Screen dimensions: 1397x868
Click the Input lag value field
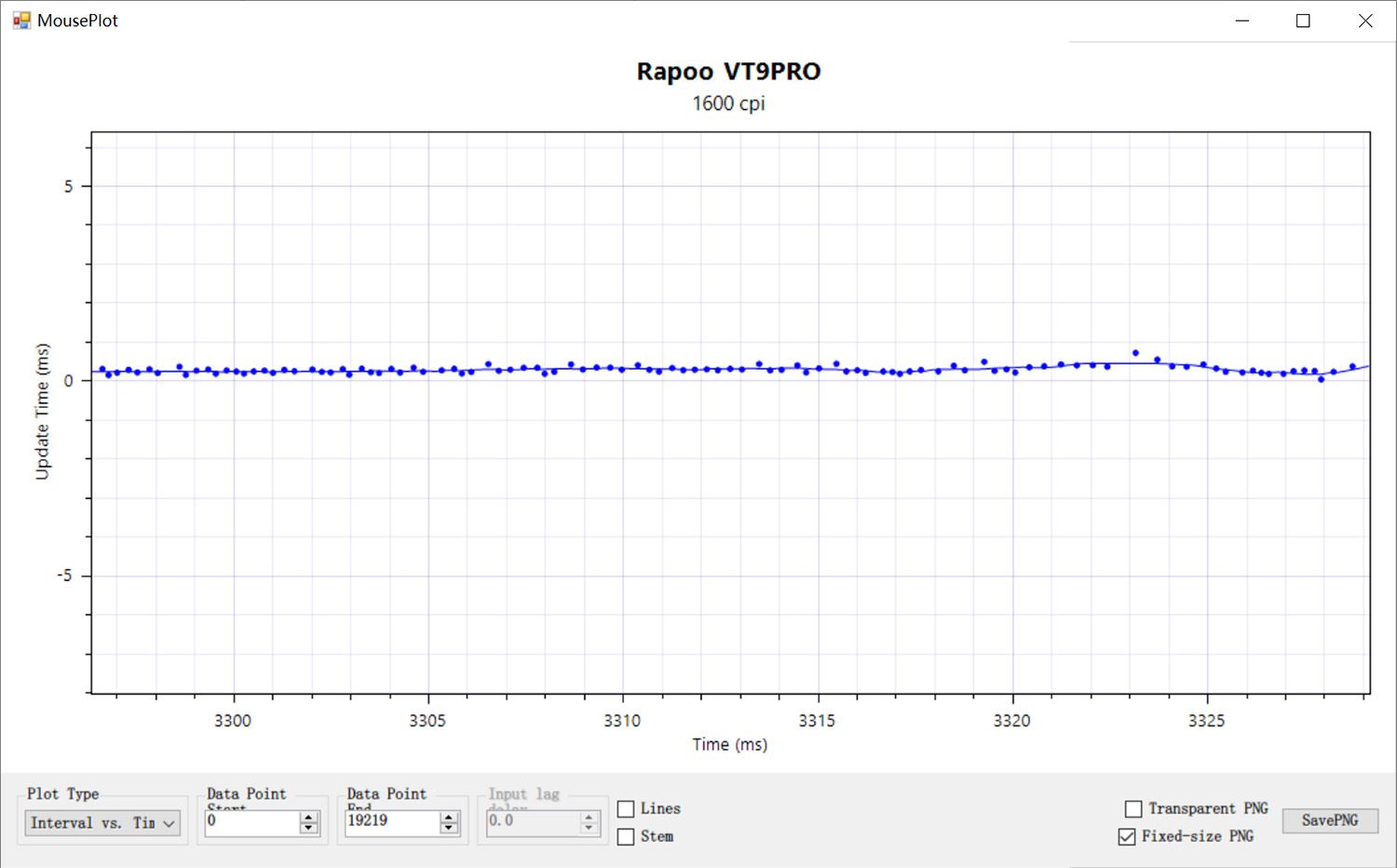tap(533, 822)
